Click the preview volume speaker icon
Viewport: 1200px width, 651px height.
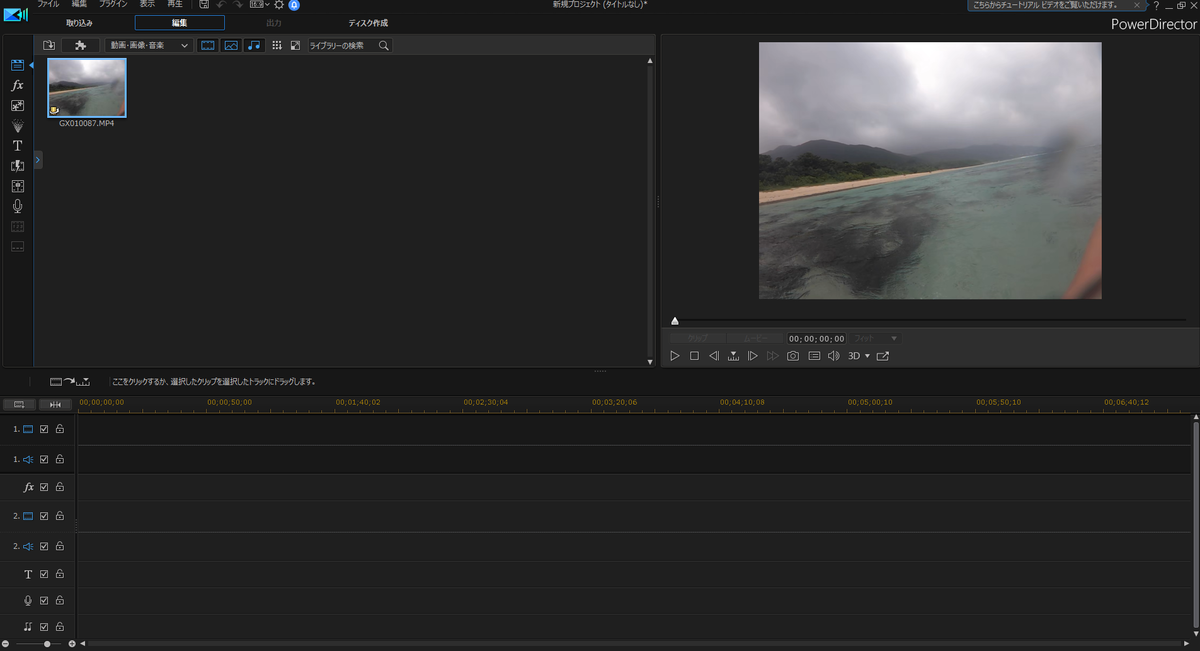tap(833, 356)
